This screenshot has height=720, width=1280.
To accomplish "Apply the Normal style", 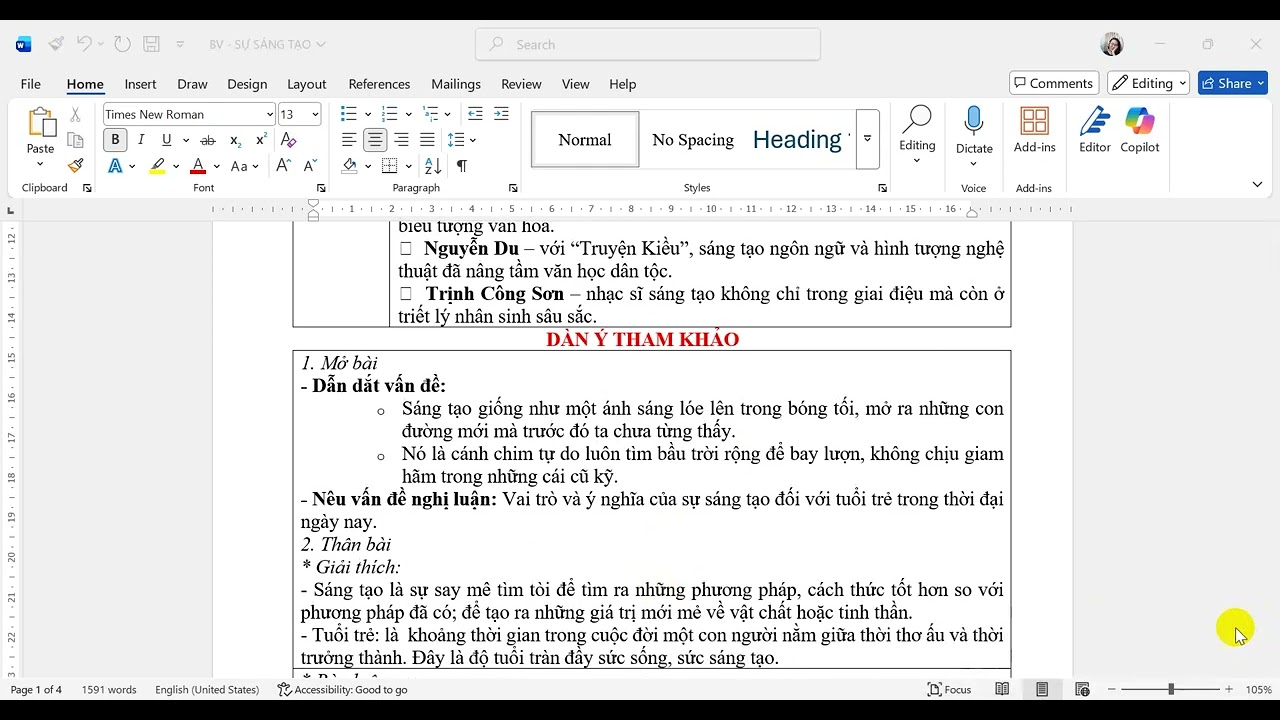I will point(585,140).
